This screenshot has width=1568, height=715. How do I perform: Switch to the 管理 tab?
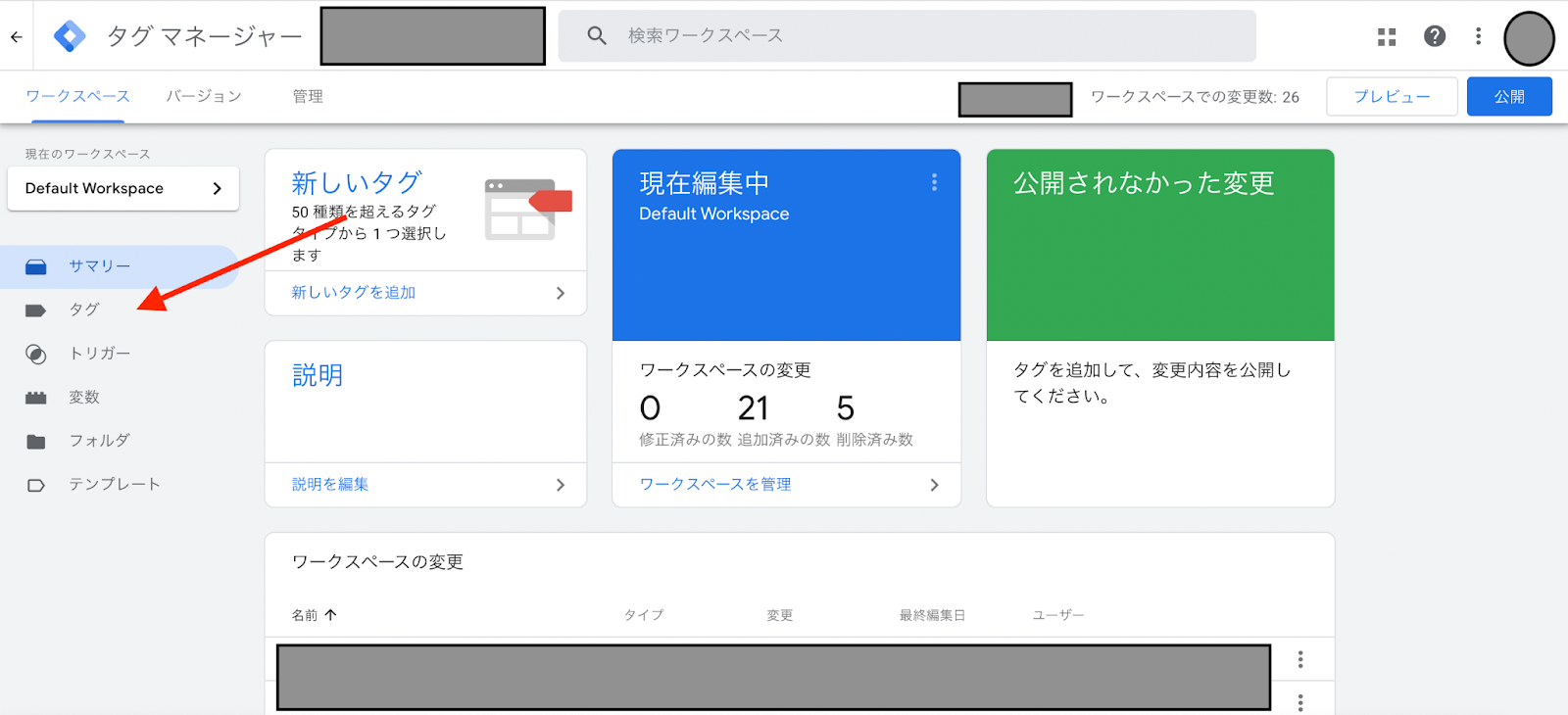click(308, 96)
